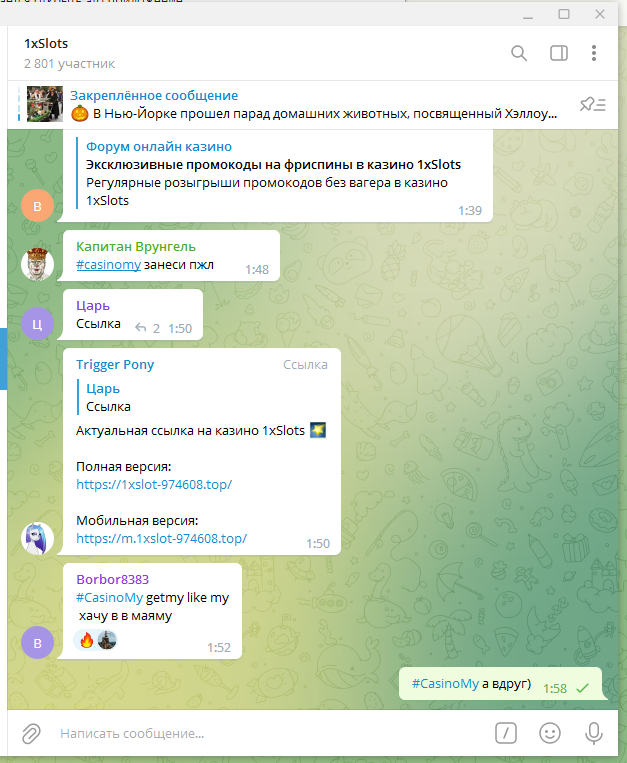Screen dimensions: 627x763
Task: Click the paperclip attach file icon
Action: (31, 733)
